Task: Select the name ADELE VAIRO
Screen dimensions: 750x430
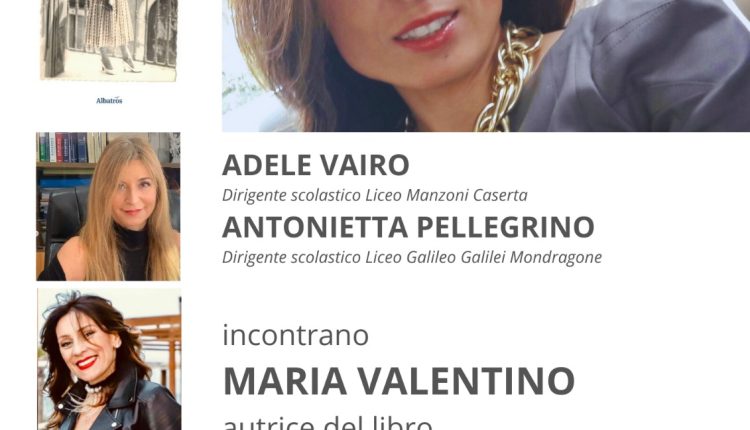Action: tap(316, 165)
